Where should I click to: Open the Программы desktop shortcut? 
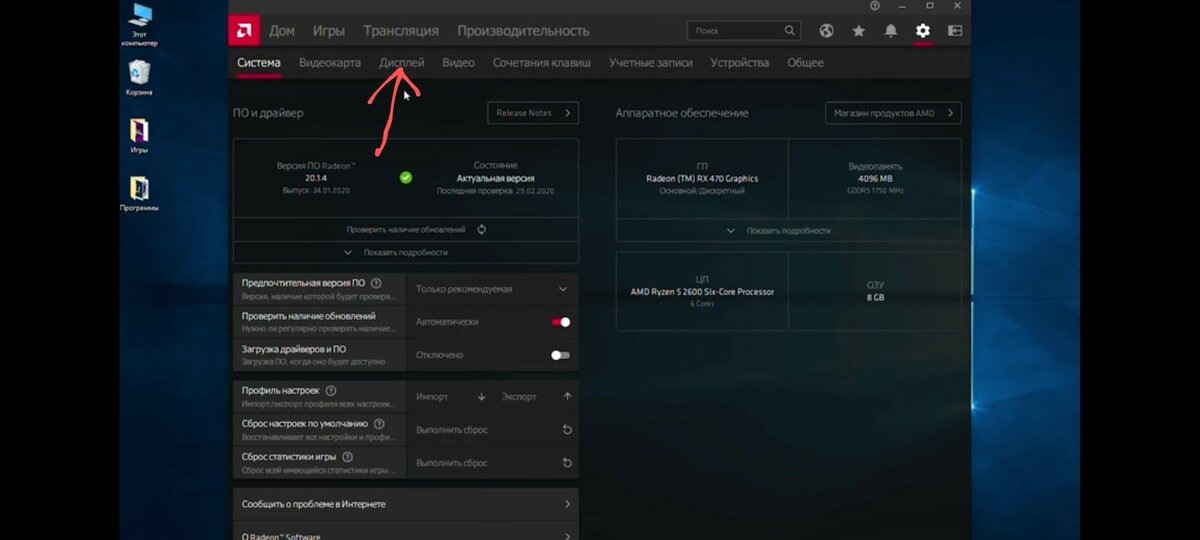pos(139,193)
